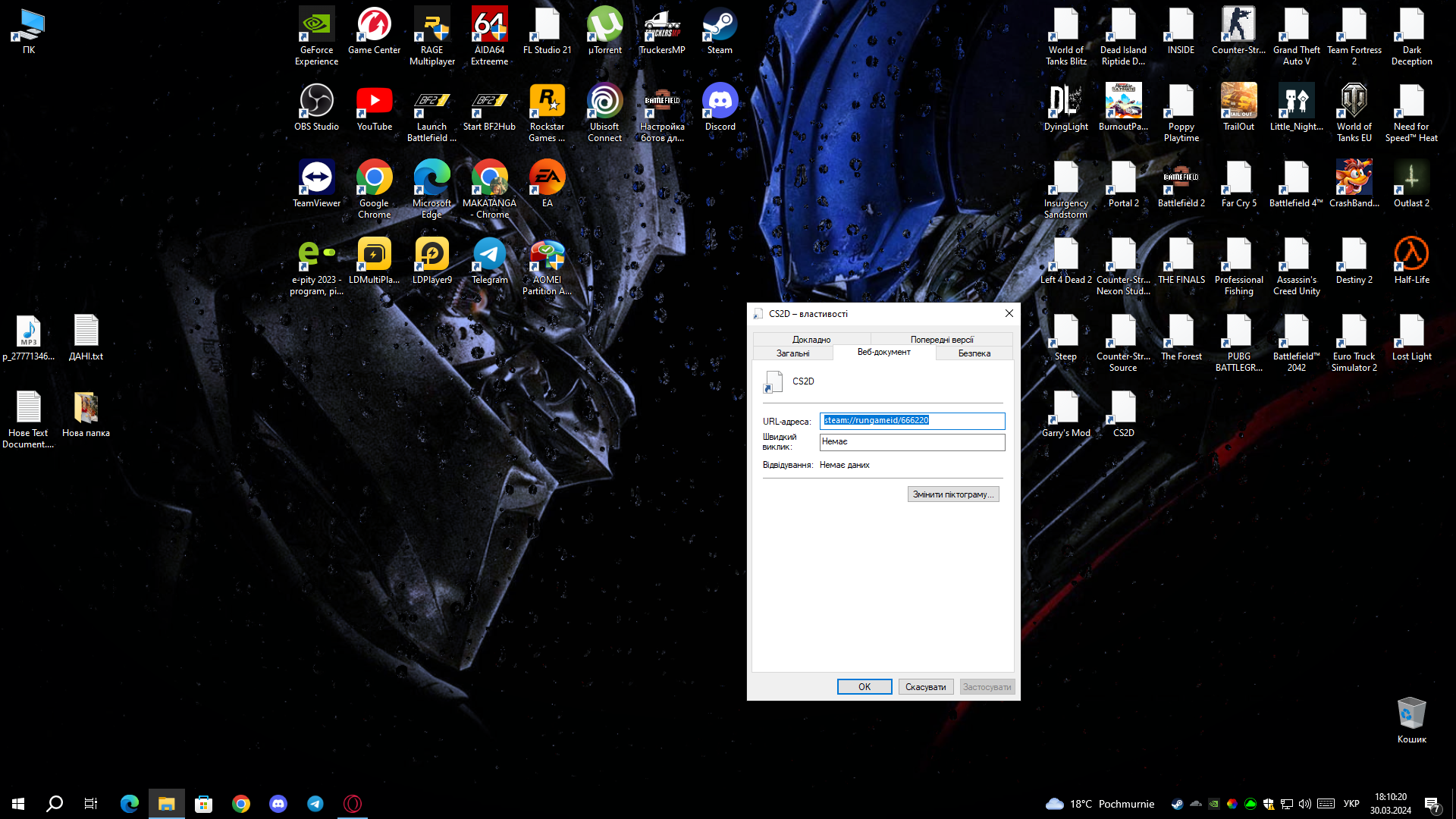Click the Скасувати button
Image resolution: width=1456 pixels, height=819 pixels.
pyautogui.click(x=925, y=687)
